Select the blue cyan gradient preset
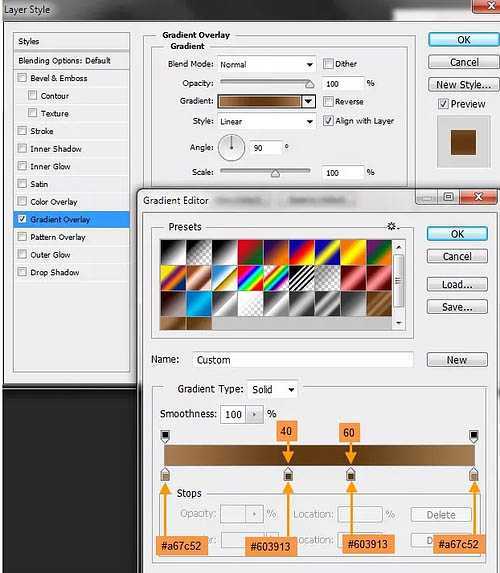 pos(199,304)
